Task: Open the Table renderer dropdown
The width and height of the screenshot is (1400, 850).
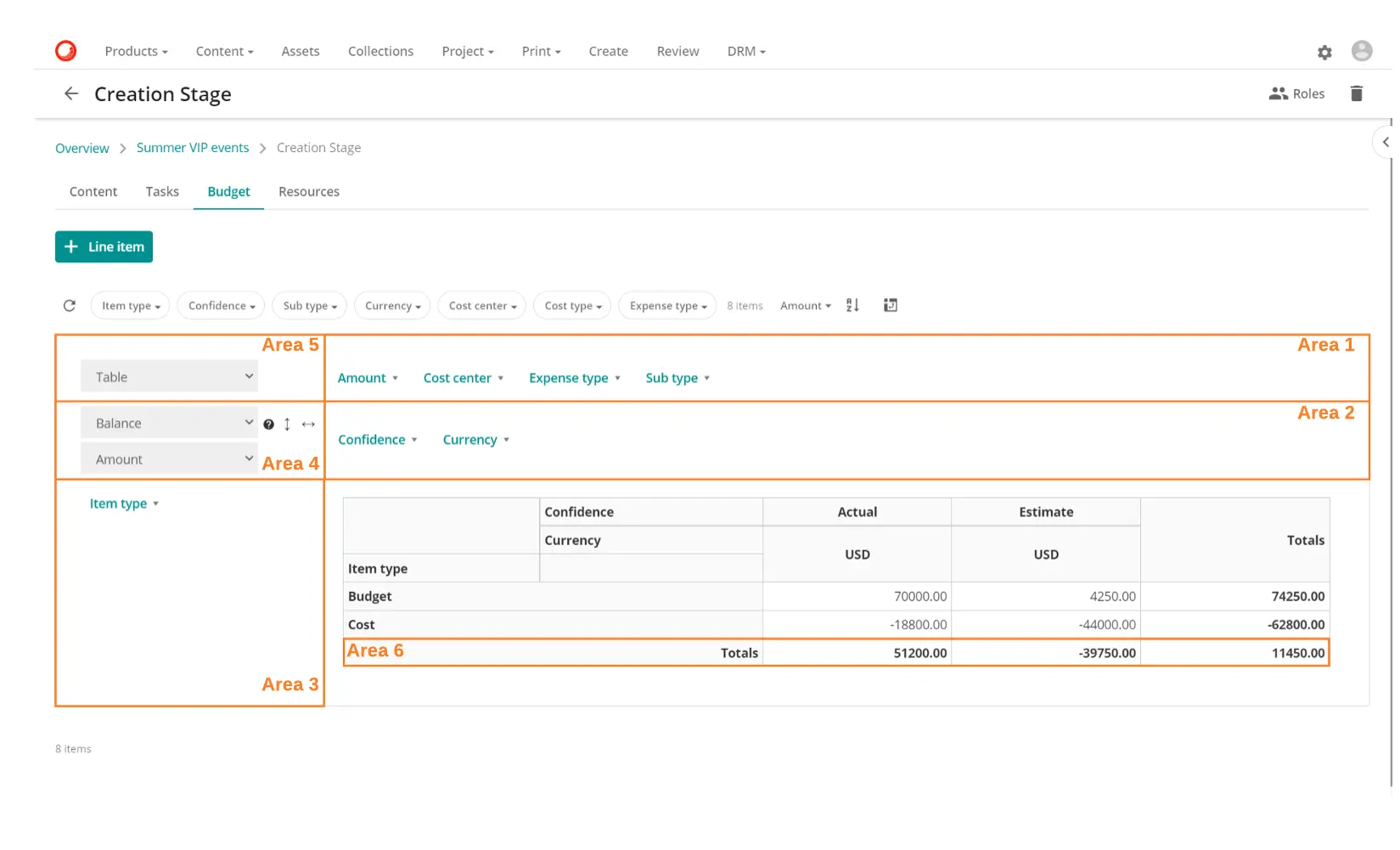Action: [x=170, y=377]
